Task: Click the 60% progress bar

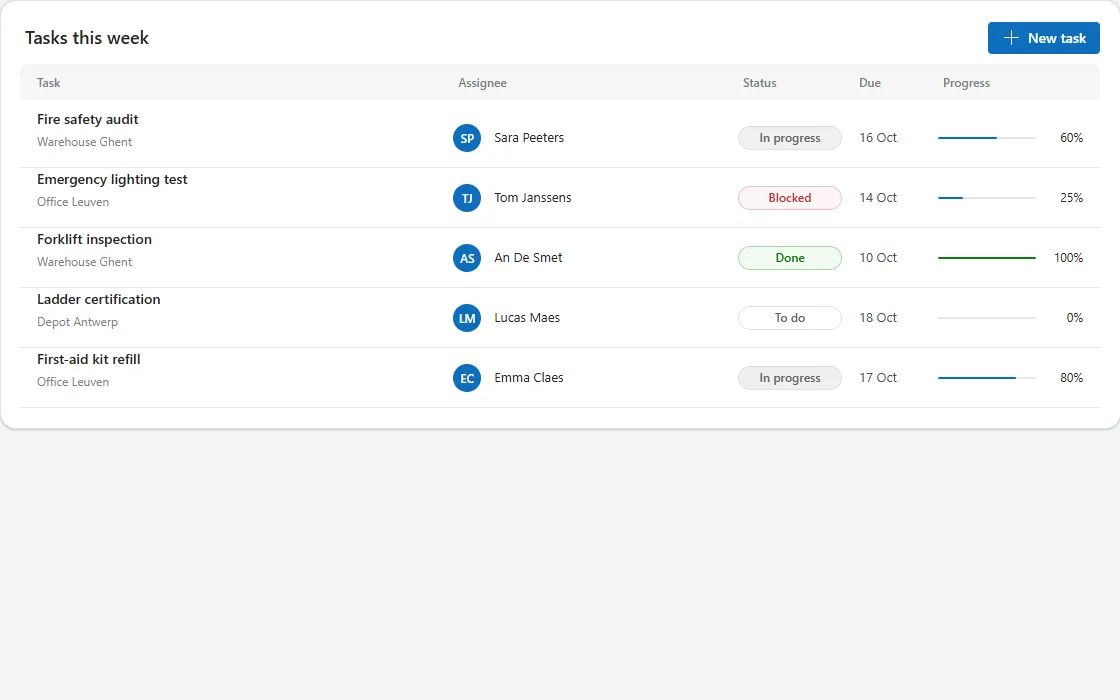Action: [x=986, y=138]
